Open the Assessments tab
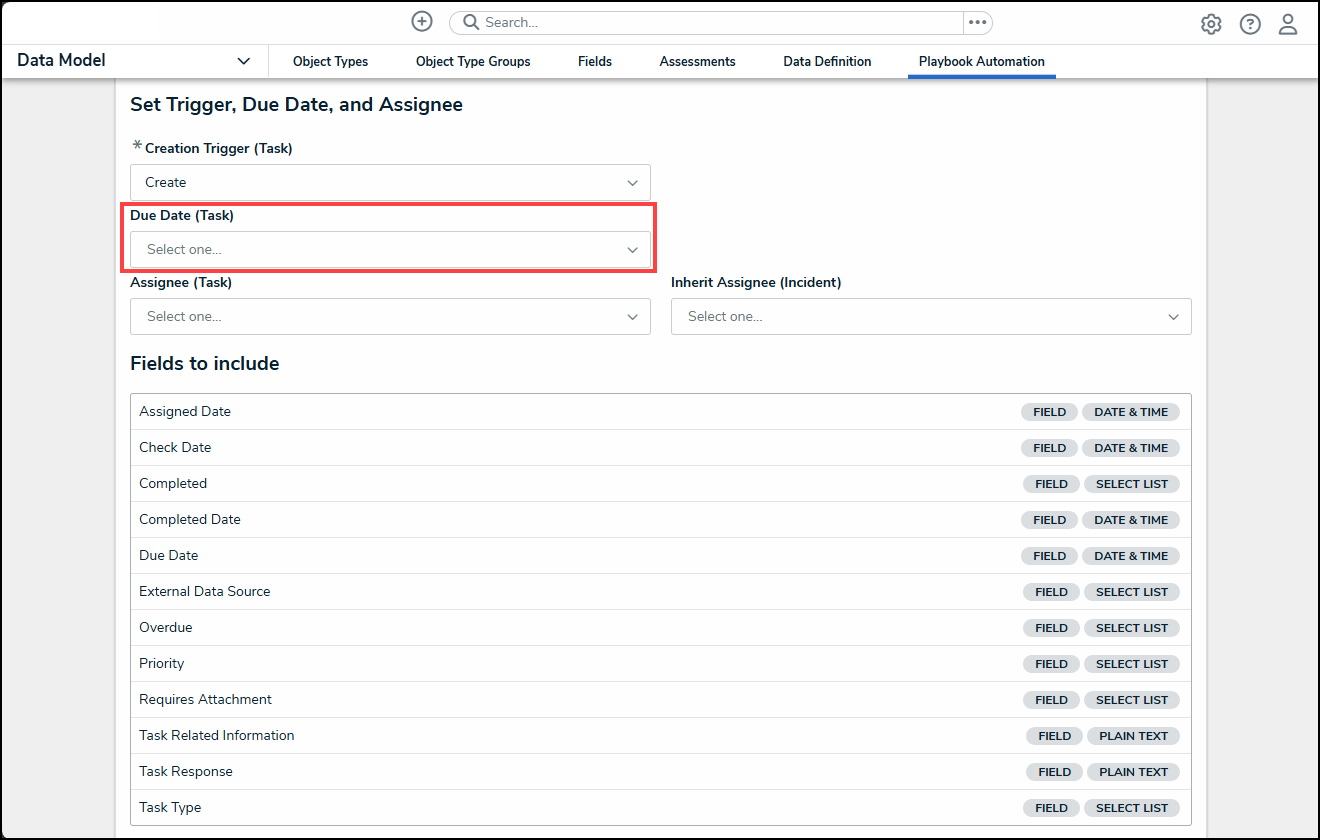The image size is (1320, 840). 697,62
